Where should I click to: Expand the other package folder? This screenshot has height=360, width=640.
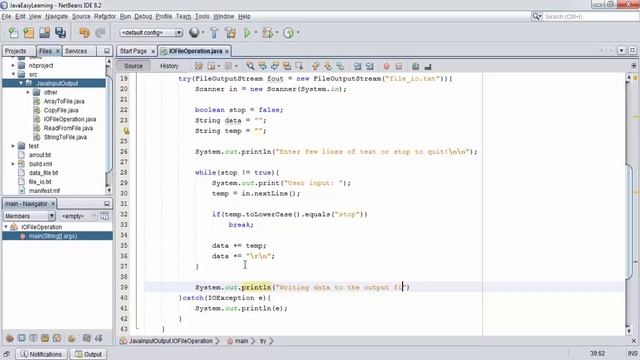click(x=28, y=92)
